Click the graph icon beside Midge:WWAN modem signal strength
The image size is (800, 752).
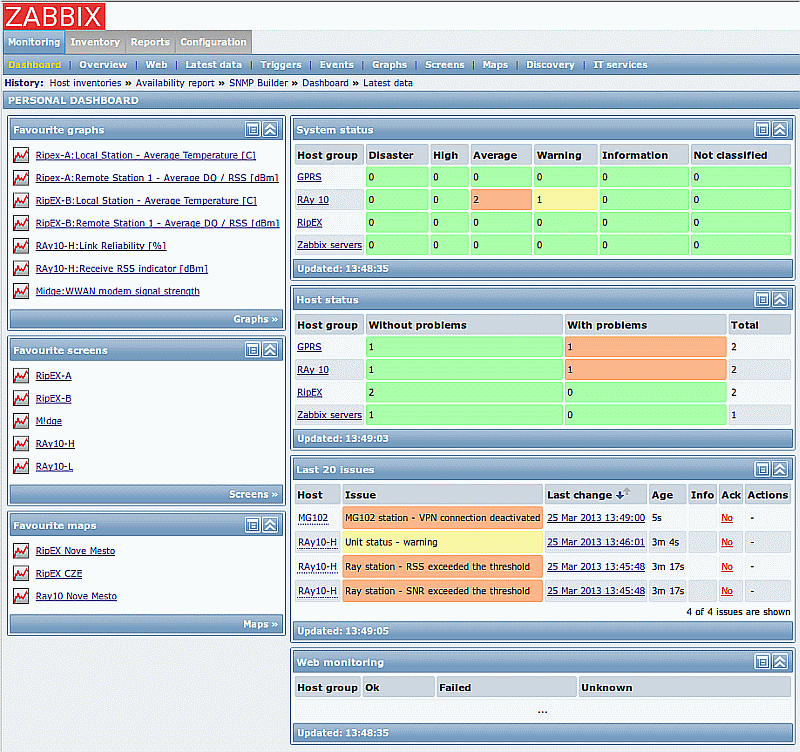[21, 291]
